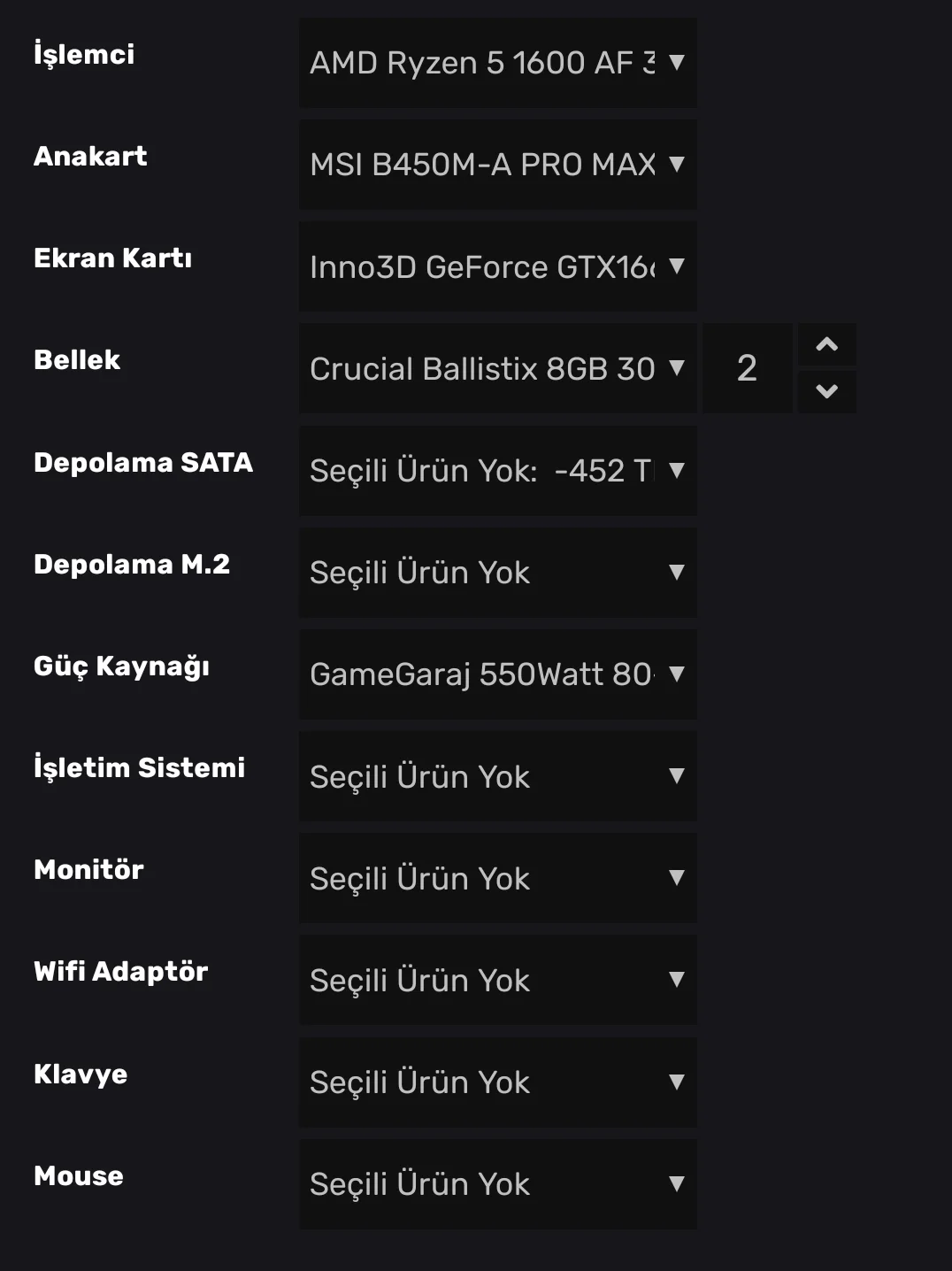
Task: Expand the Ekran Kartı graphics card dropdown
Action: [x=497, y=266]
